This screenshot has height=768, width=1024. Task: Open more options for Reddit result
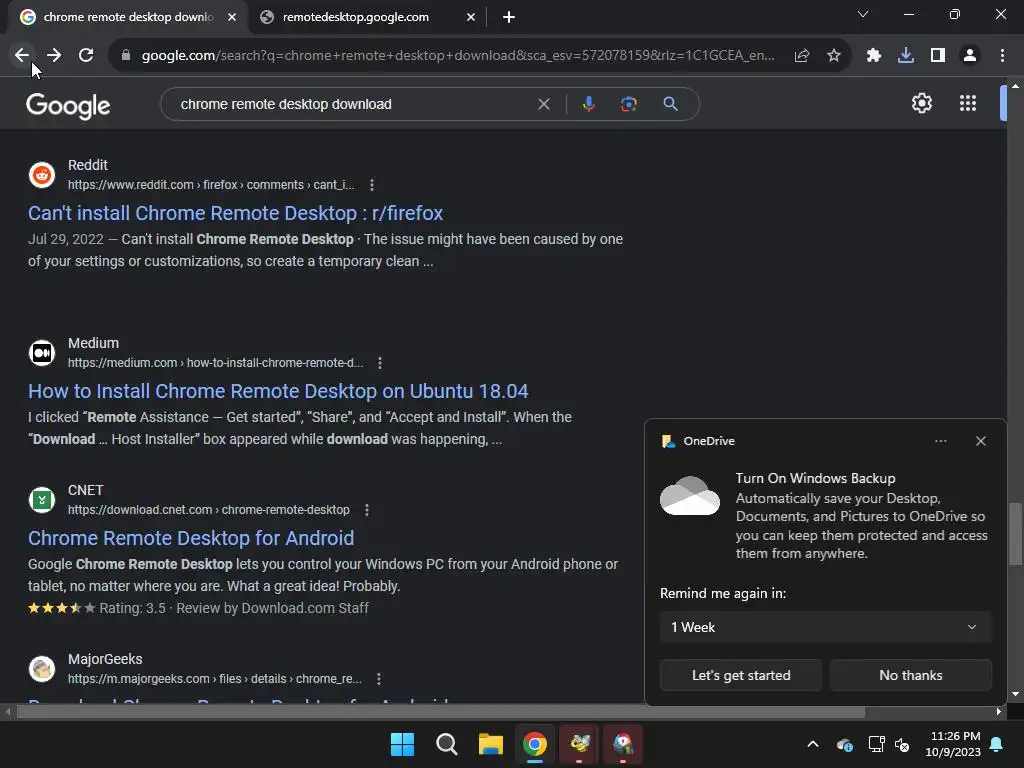coord(372,185)
